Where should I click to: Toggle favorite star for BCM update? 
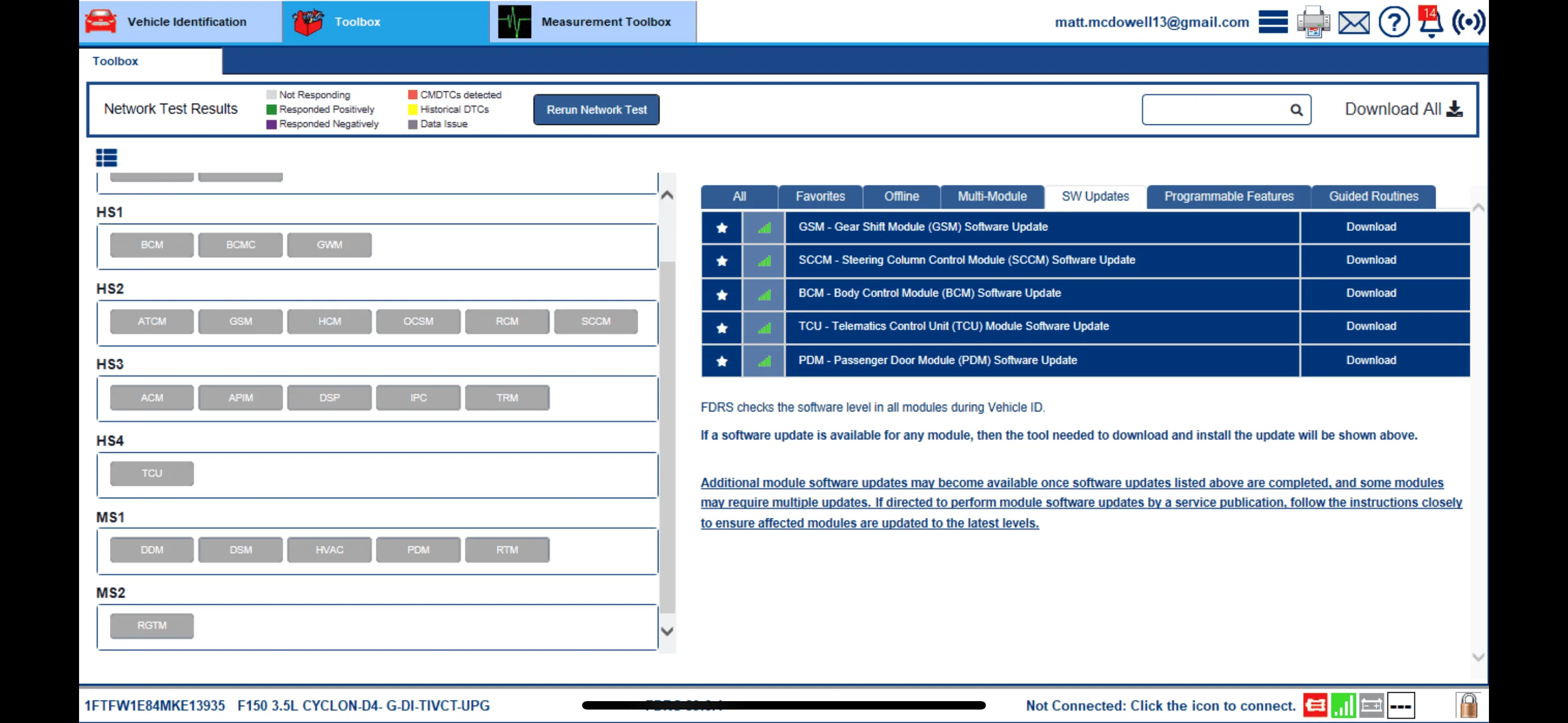(722, 295)
